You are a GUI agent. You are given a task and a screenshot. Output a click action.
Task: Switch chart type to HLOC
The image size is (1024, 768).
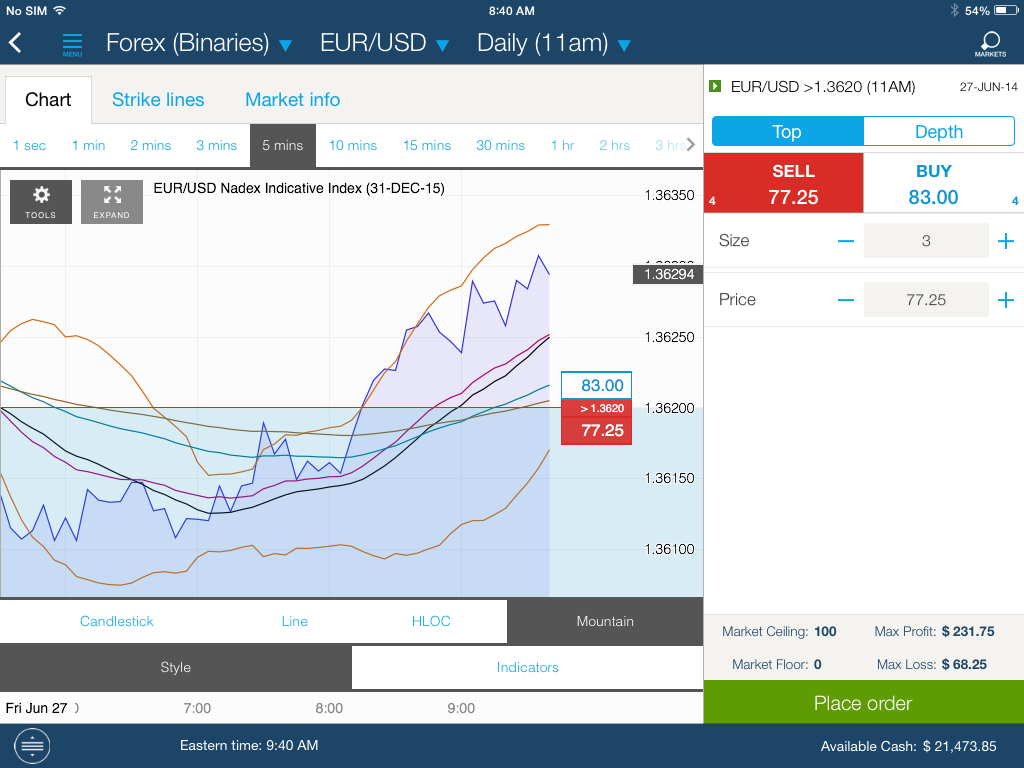pos(431,621)
